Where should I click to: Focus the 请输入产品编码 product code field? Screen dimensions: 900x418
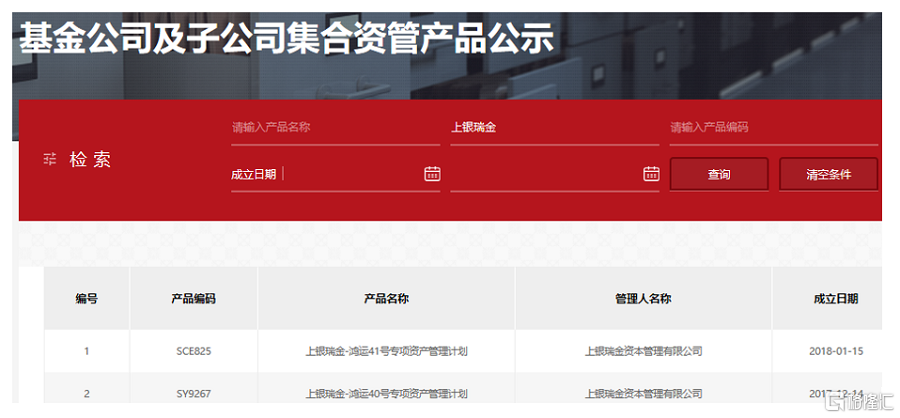tap(774, 127)
